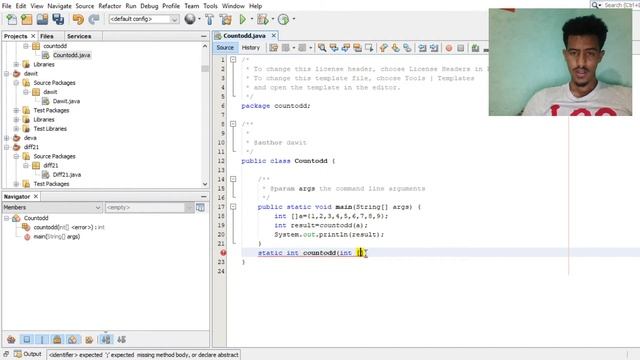The image size is (640, 360).
Task: Close the Countodd.java editor tab
Action: coord(274,36)
